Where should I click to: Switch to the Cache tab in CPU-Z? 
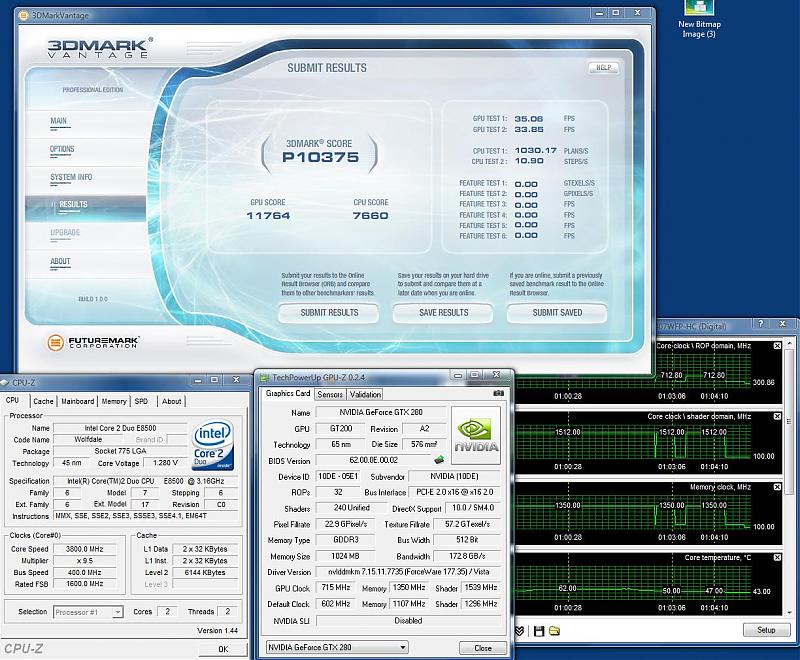[43, 401]
